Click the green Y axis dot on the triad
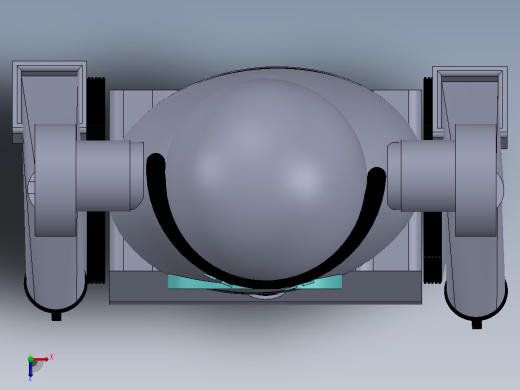Image resolution: width=520 pixels, height=390 pixels. pos(31,359)
